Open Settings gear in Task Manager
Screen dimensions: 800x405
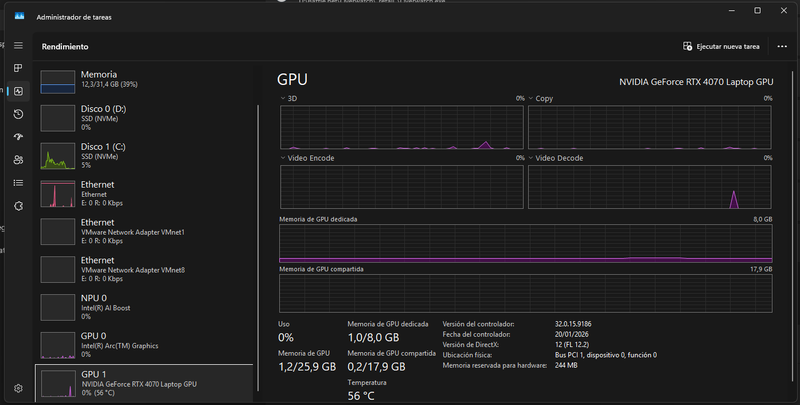pyautogui.click(x=18, y=389)
